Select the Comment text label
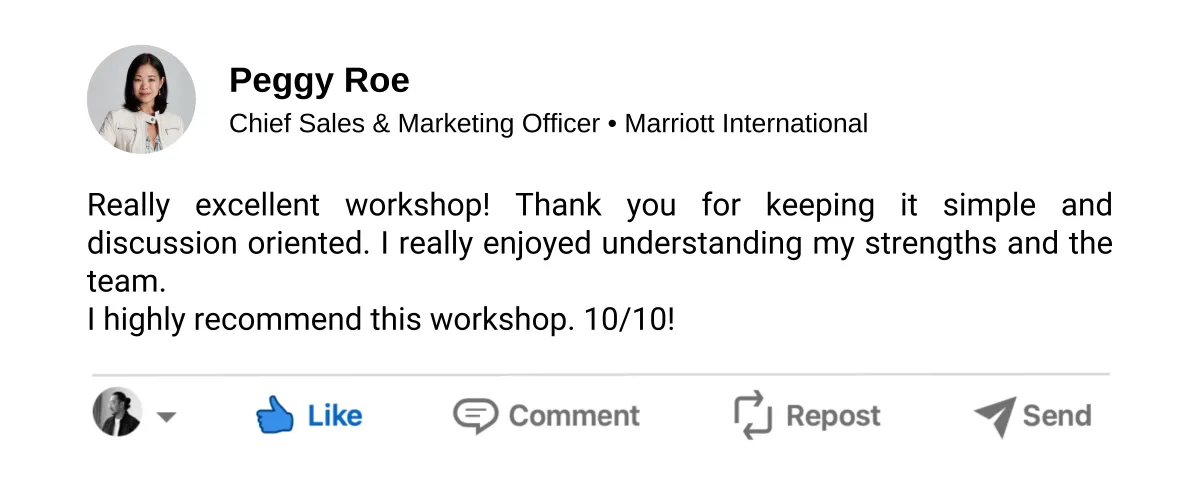 574,415
